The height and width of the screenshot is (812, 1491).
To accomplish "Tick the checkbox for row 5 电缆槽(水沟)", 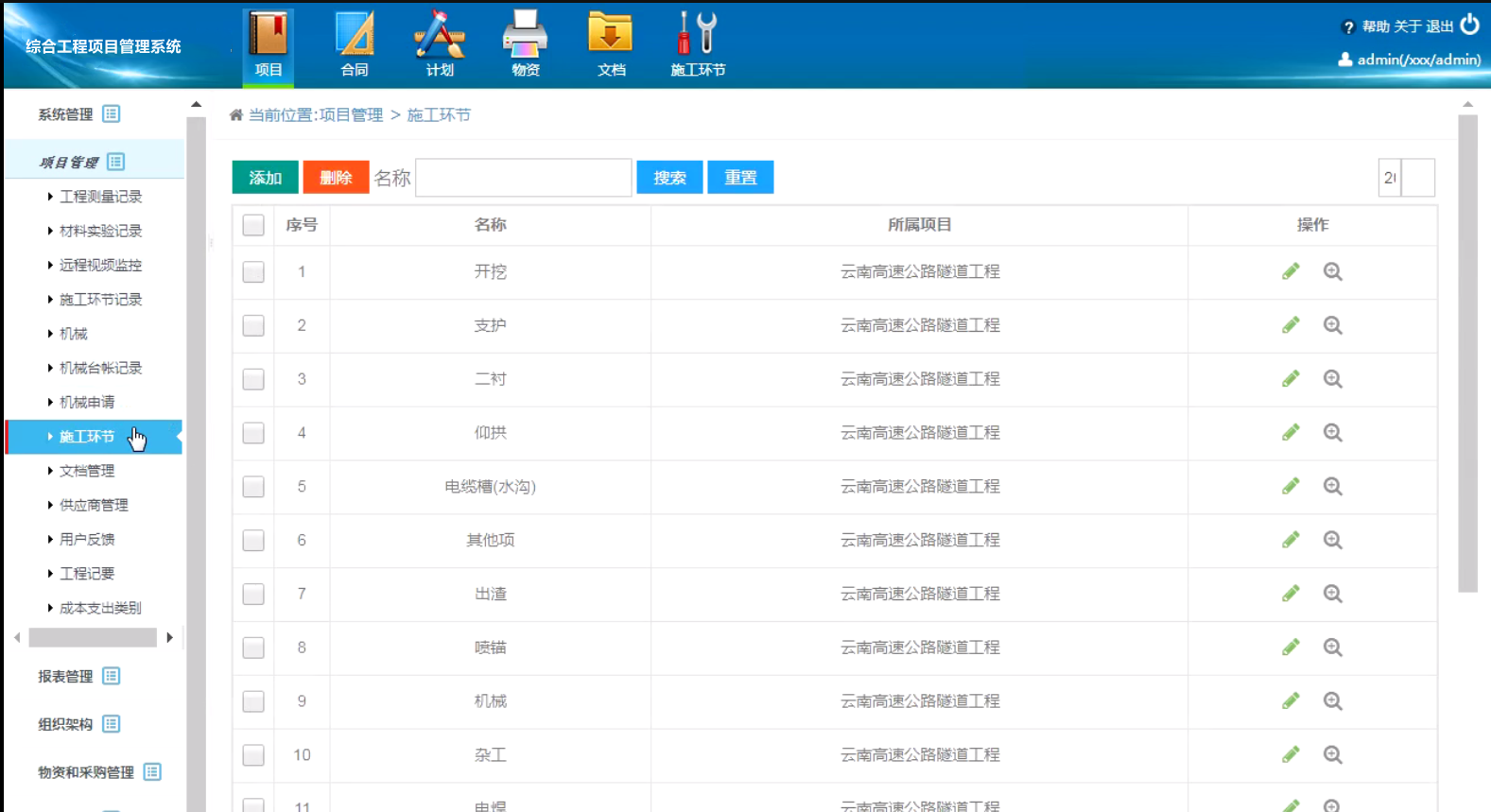I will click(253, 487).
